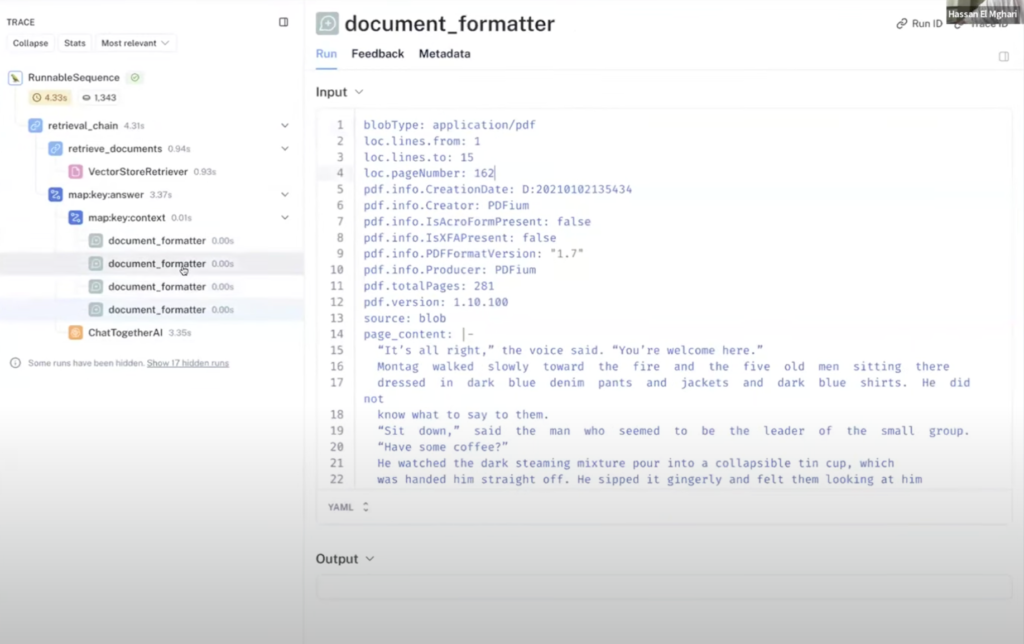1024x644 pixels.
Task: Click icon of first document_formatter under map:key:context
Action: click(x=96, y=241)
